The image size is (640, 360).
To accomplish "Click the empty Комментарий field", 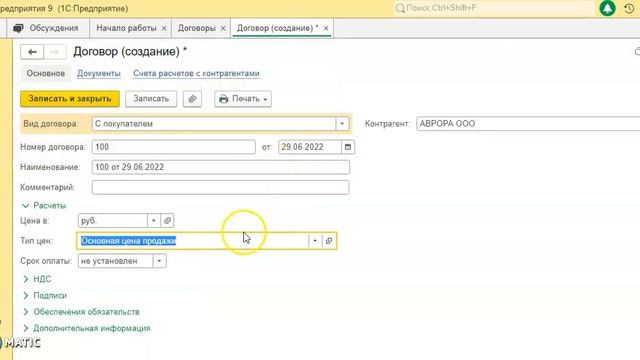I will tap(220, 187).
